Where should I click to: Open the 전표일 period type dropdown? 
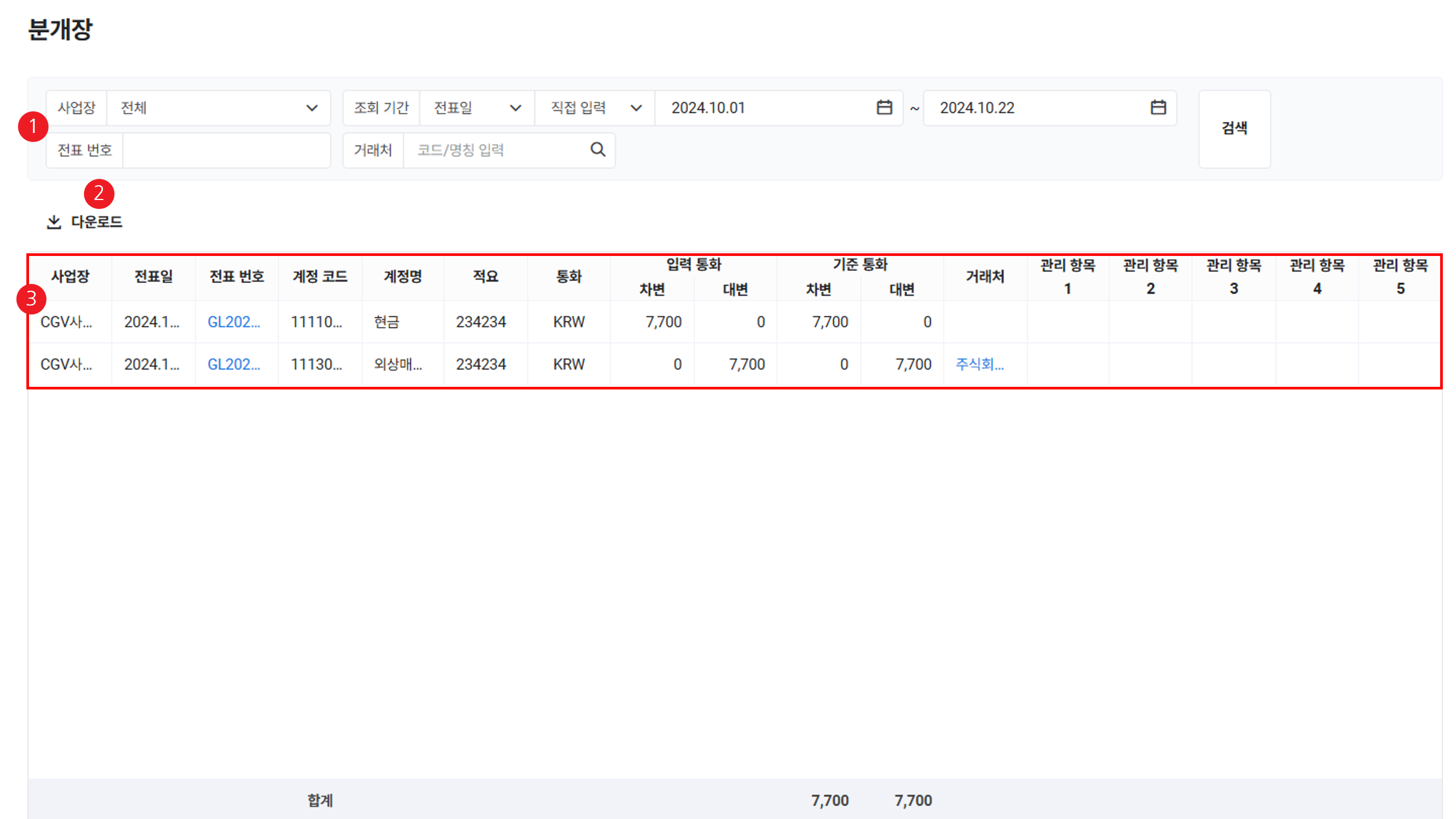pyautogui.click(x=476, y=108)
